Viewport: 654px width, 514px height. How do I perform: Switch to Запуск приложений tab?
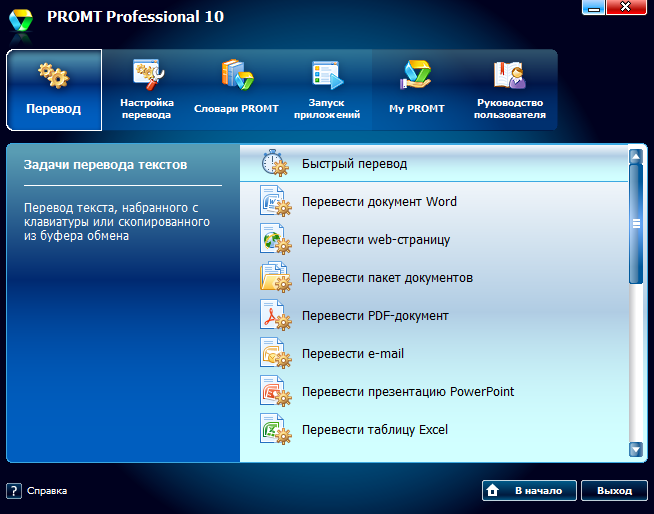click(x=327, y=90)
